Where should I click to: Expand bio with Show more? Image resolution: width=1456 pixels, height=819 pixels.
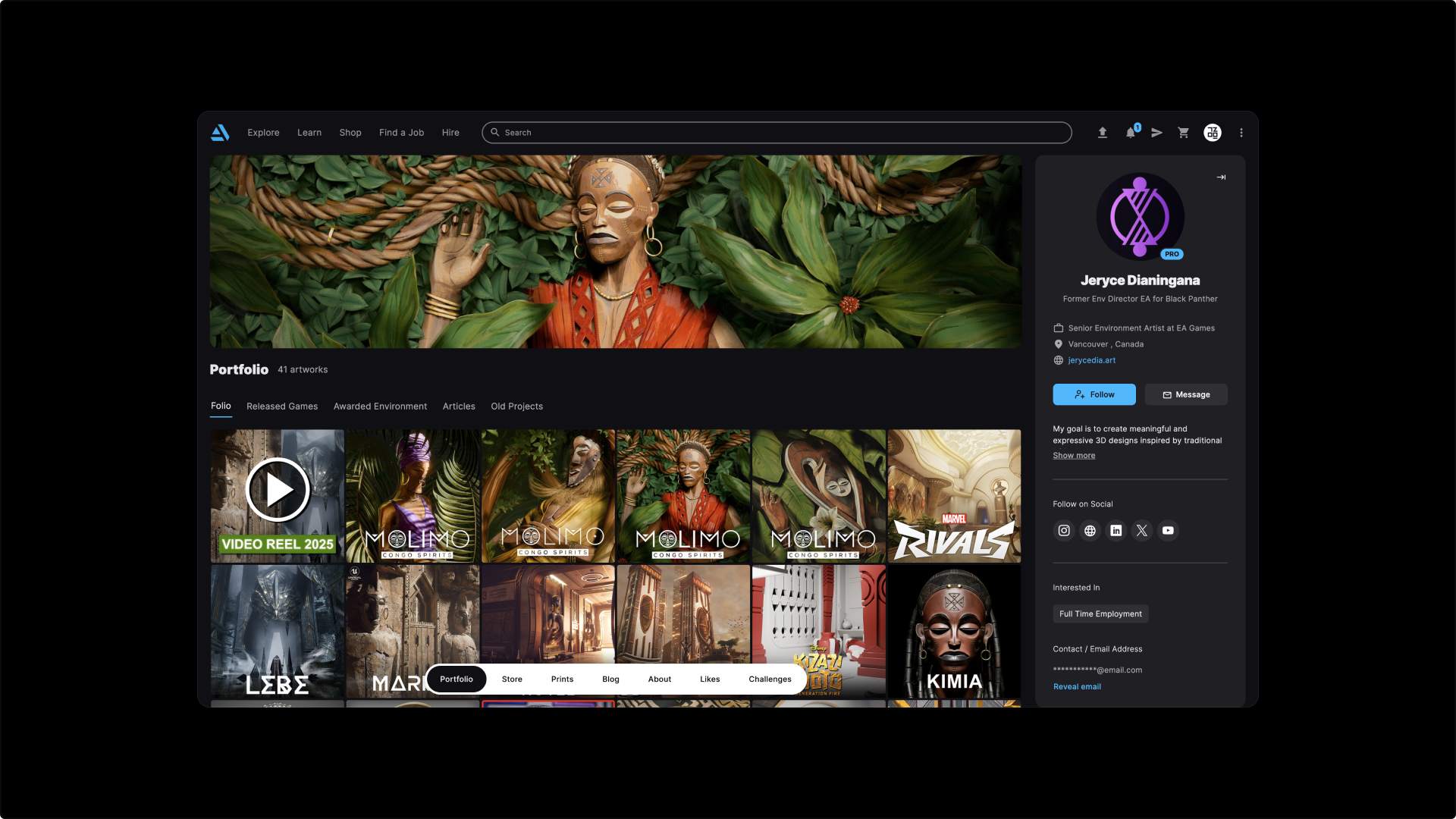click(x=1074, y=456)
